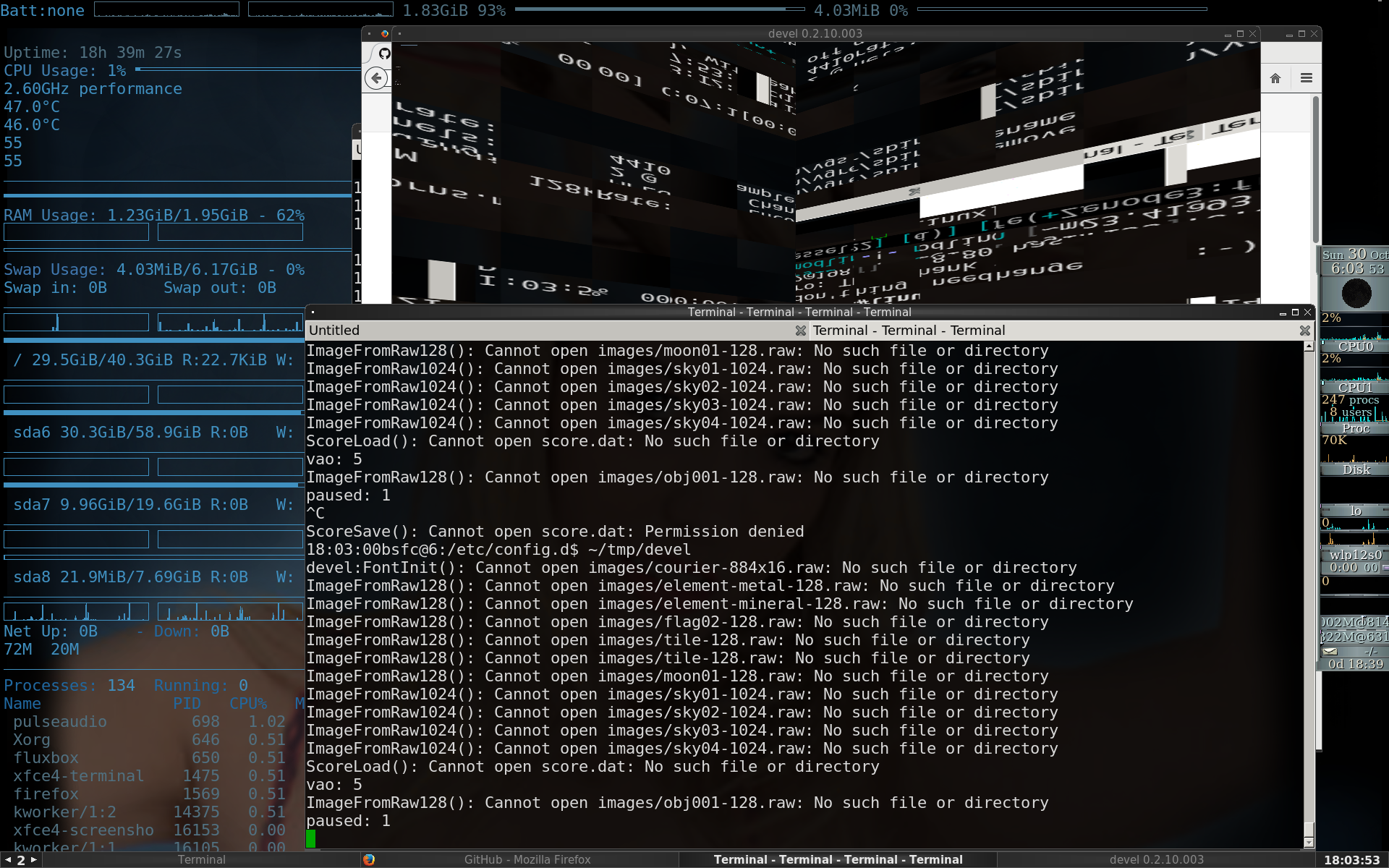Click the green terminal cursor block

coord(310,839)
